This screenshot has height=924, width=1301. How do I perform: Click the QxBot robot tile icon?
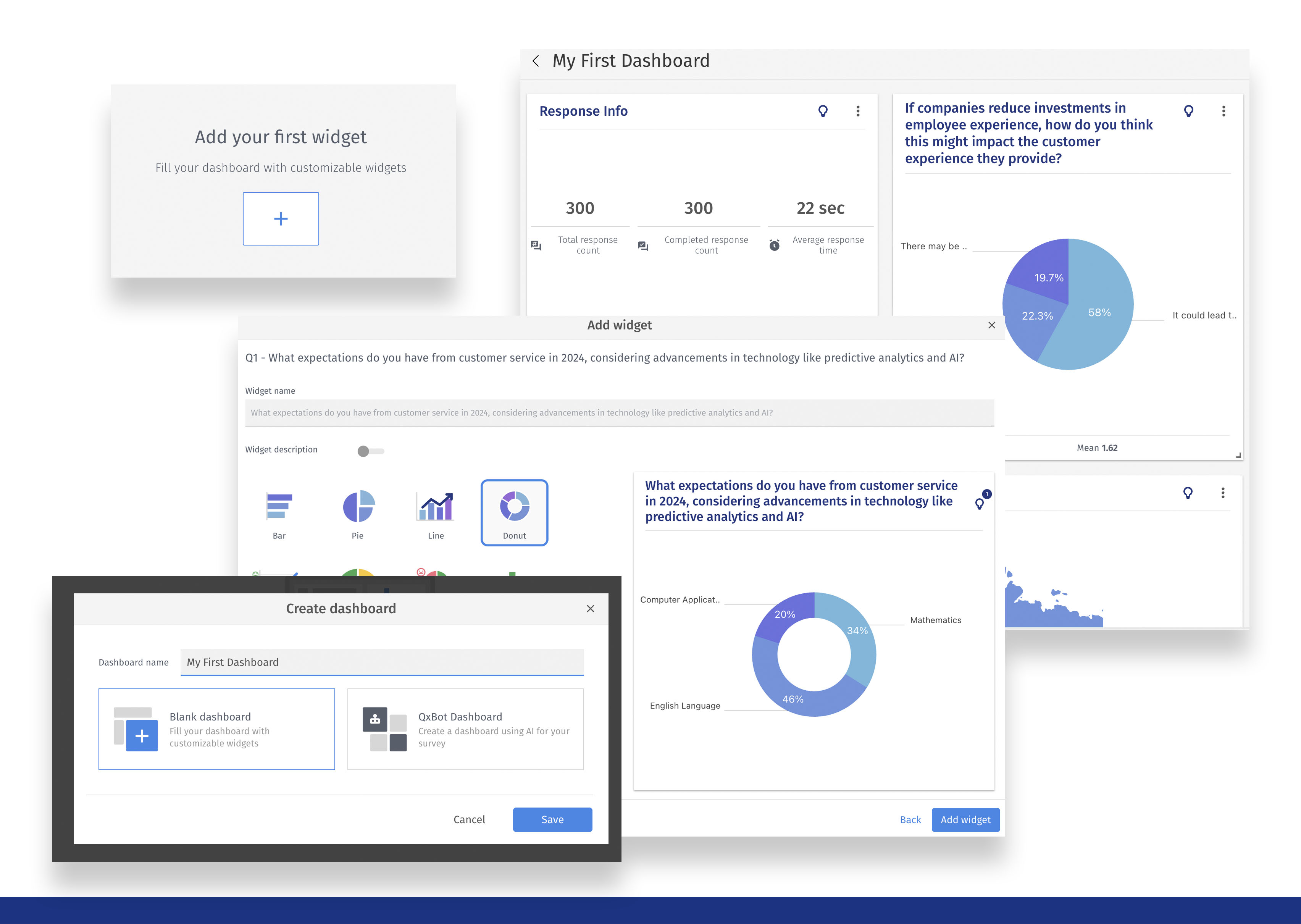pos(375,719)
